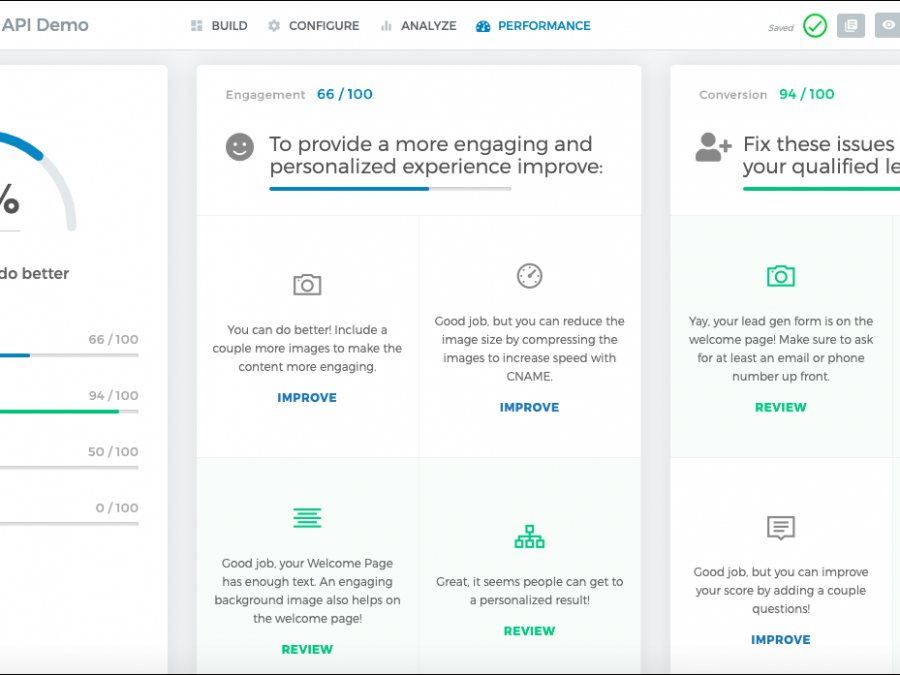Click the green text-alignment icon
This screenshot has height=675, width=900.
pos(307,517)
